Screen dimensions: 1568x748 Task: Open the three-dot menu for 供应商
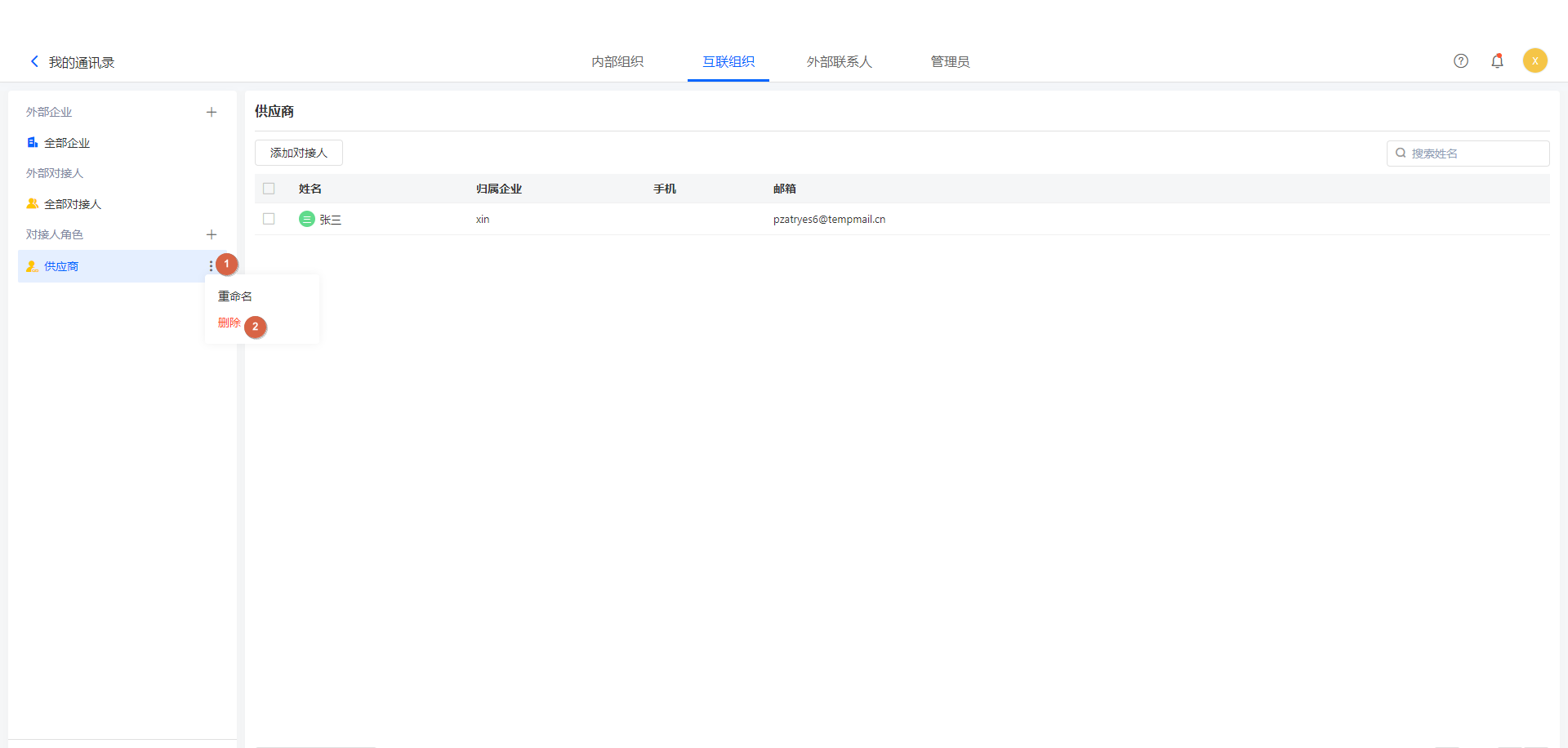pyautogui.click(x=211, y=266)
